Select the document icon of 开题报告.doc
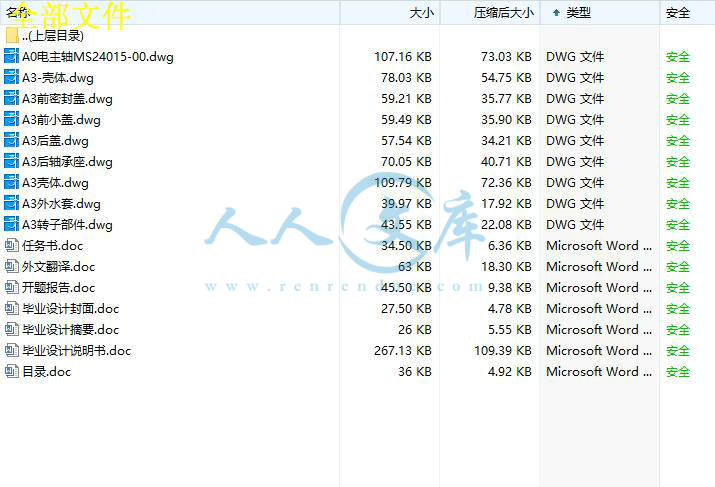Screen dimensions: 715x487 point(11,287)
